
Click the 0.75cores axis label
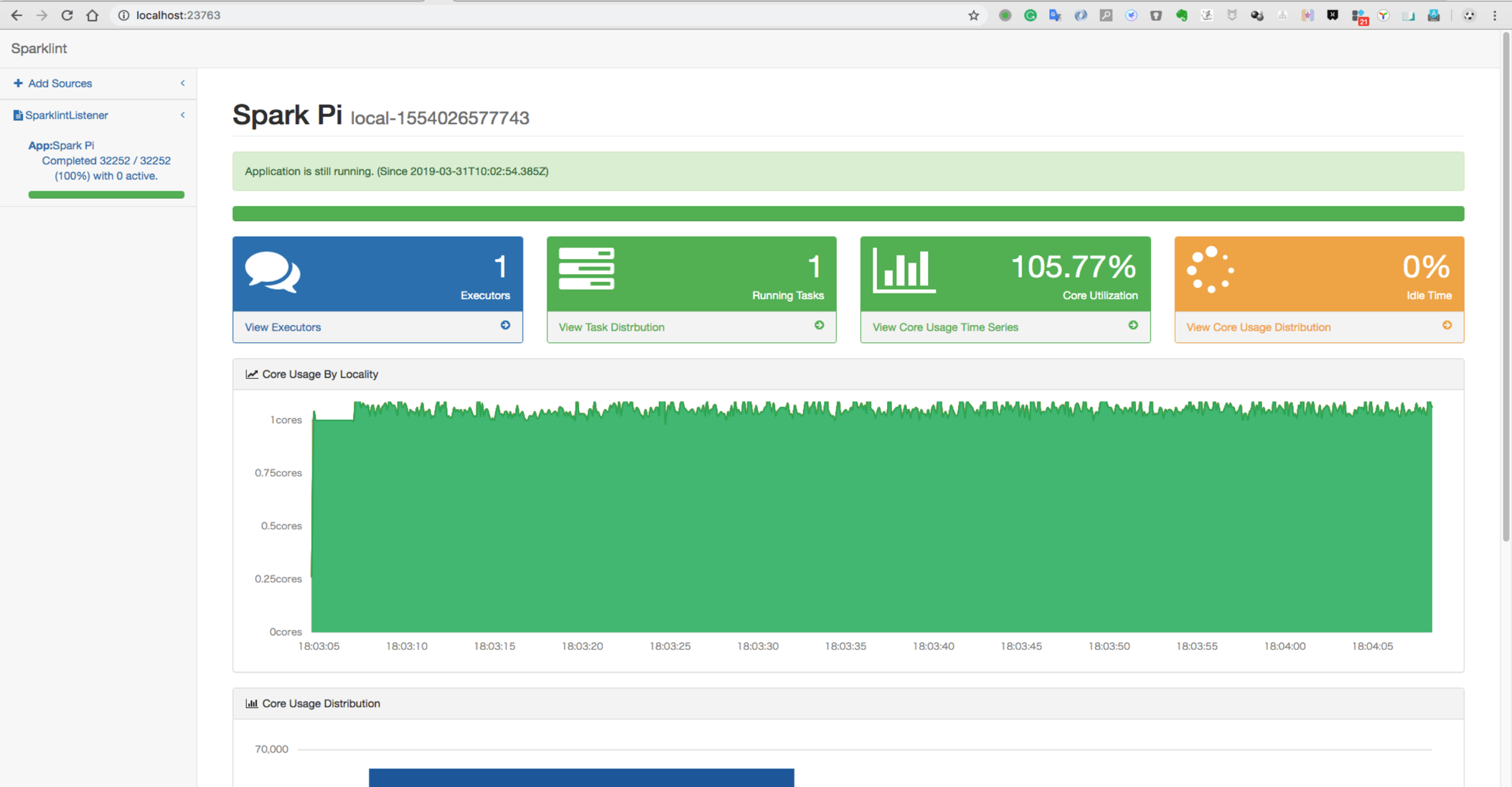click(x=278, y=473)
